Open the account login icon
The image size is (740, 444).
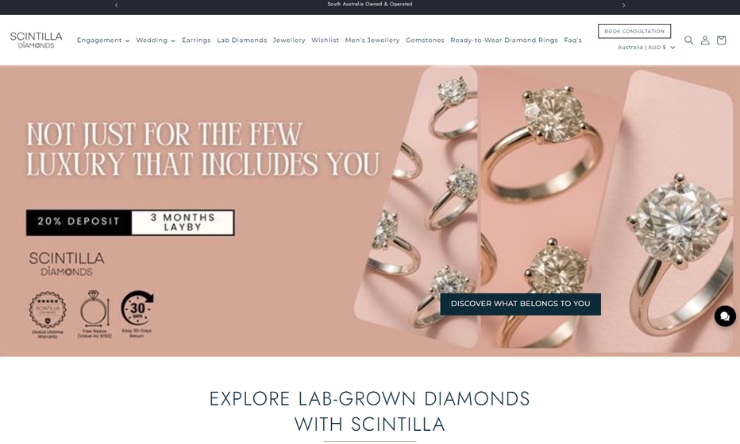pos(705,40)
